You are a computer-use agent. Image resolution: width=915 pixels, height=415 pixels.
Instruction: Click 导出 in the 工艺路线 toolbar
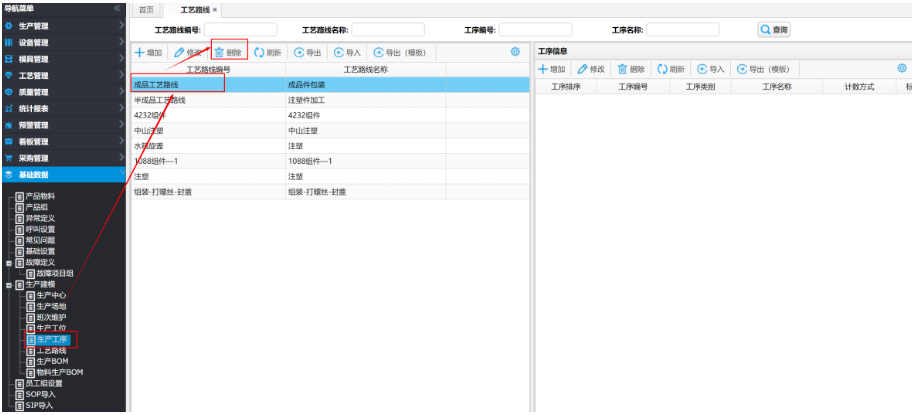point(308,53)
